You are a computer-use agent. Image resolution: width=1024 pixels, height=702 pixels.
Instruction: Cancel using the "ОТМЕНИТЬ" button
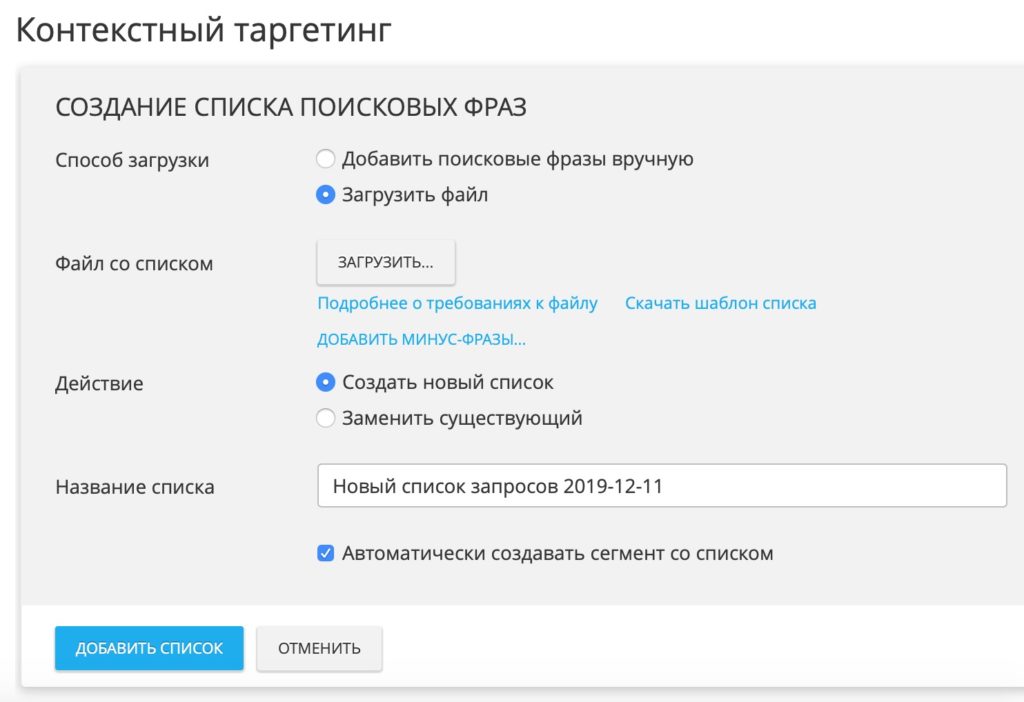click(x=319, y=648)
